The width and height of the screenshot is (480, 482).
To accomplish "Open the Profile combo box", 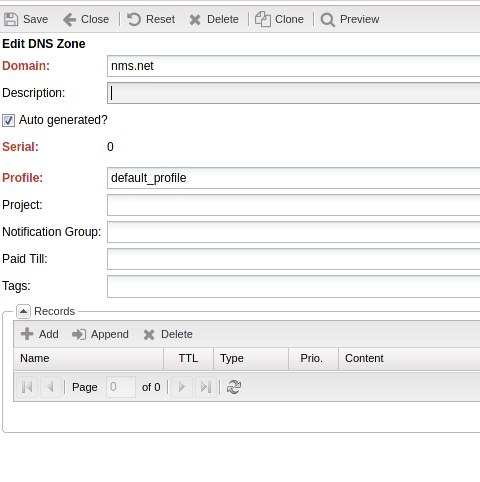I will 293,178.
